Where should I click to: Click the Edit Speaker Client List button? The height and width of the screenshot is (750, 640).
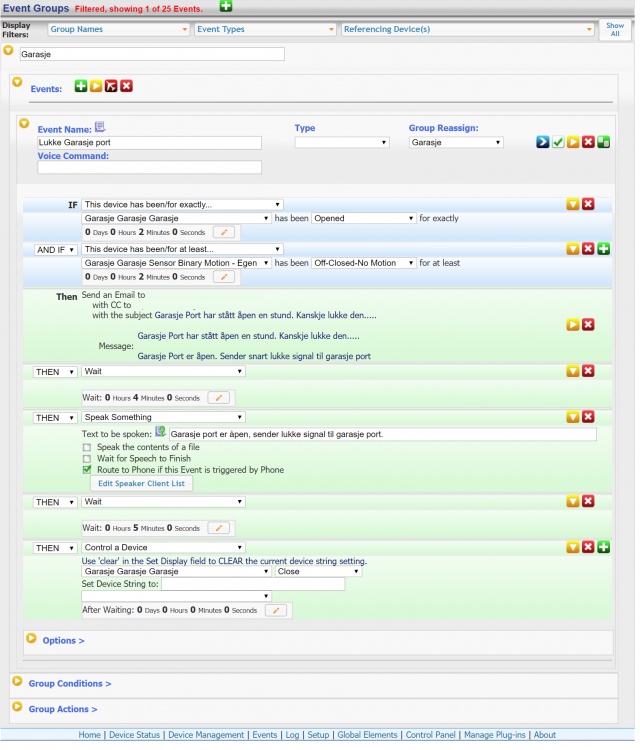[141, 484]
